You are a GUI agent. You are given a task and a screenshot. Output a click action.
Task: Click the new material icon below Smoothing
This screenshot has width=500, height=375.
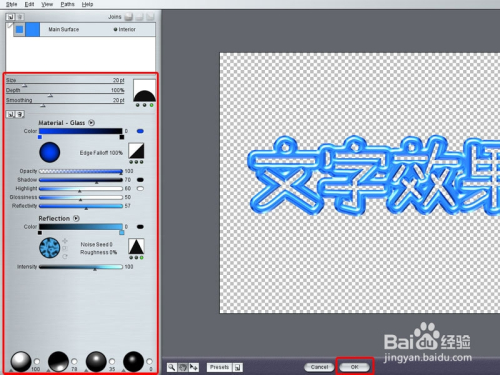10,114
